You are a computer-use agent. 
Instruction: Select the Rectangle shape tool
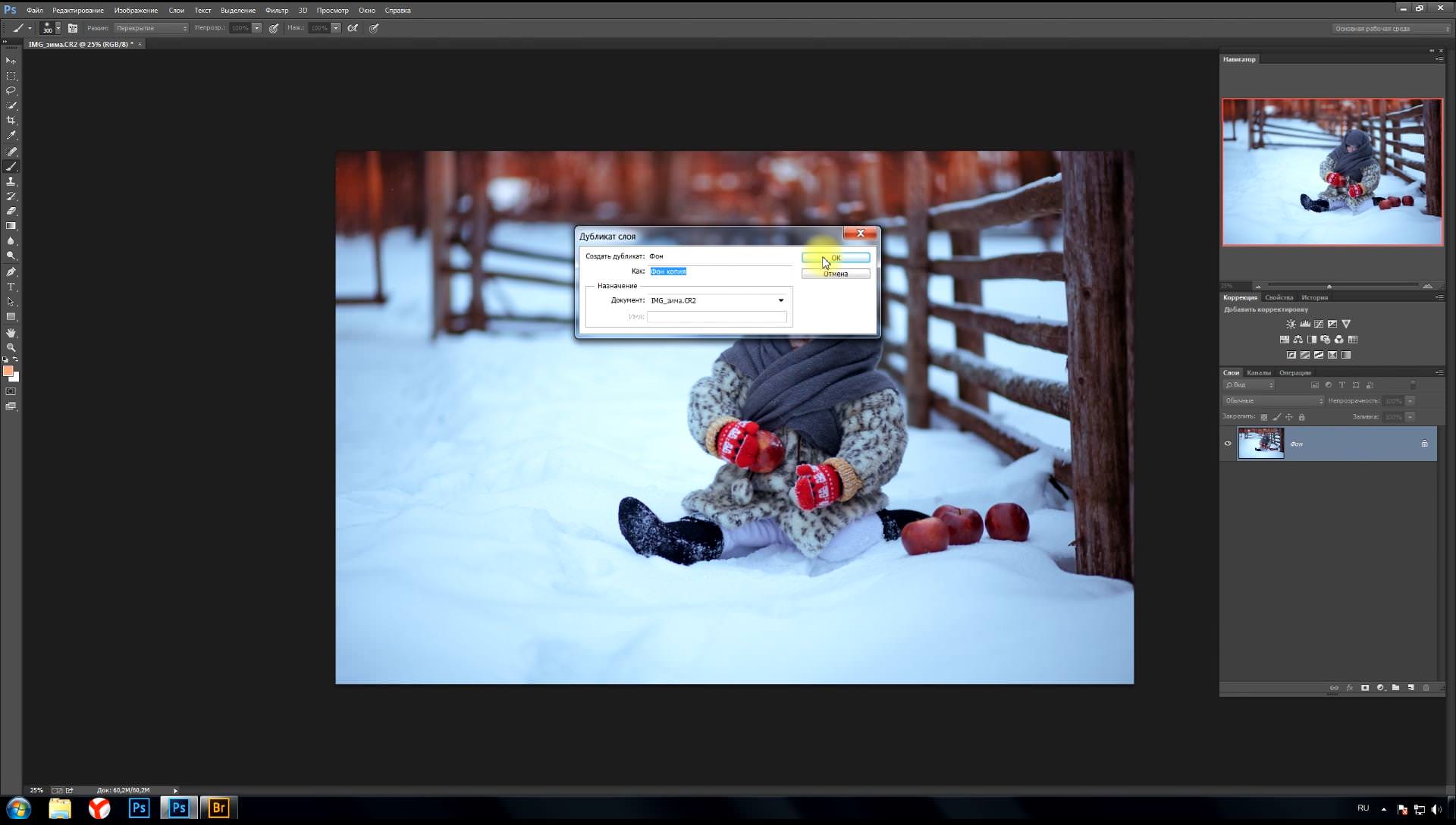11,317
